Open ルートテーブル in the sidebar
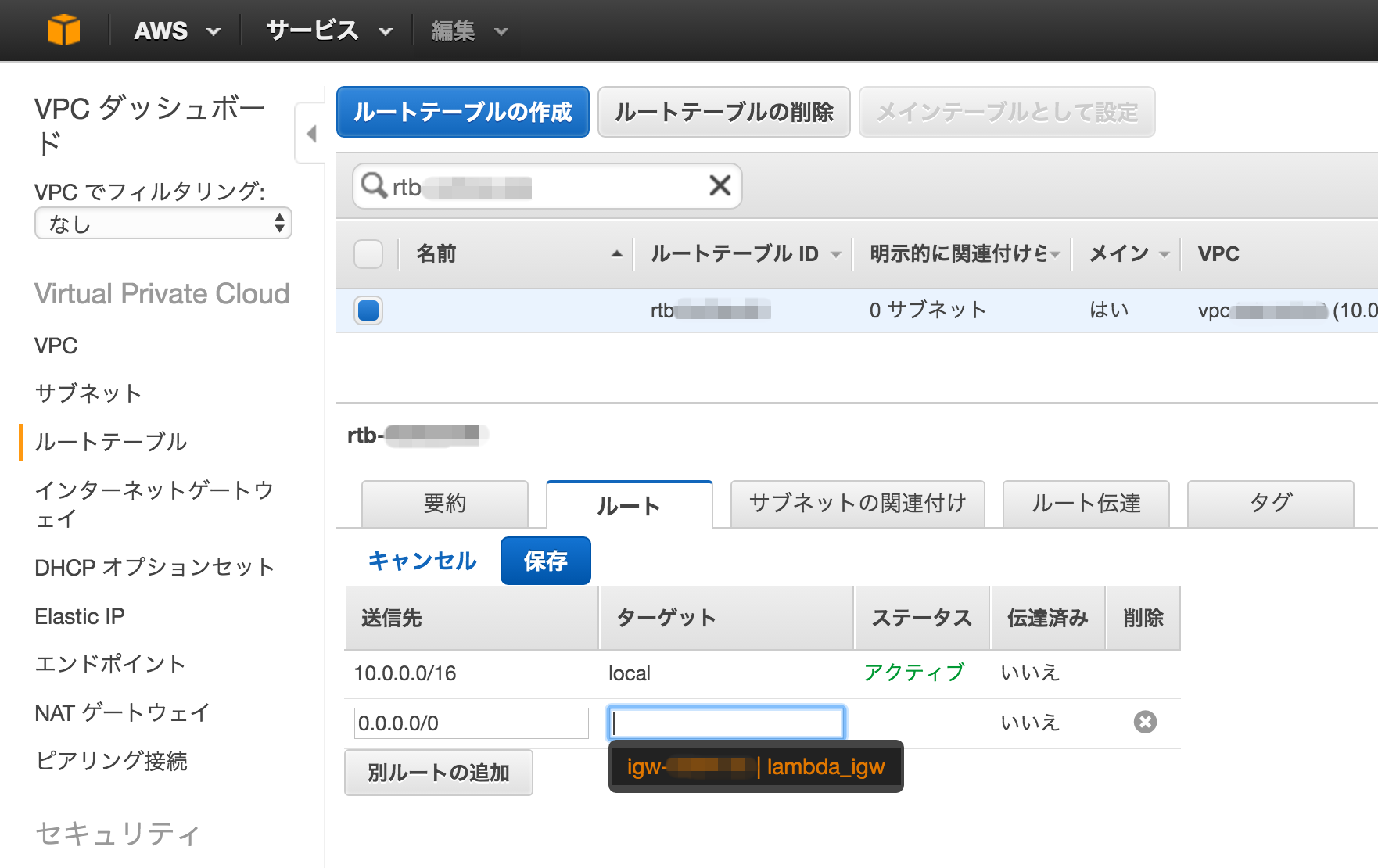 coord(111,442)
